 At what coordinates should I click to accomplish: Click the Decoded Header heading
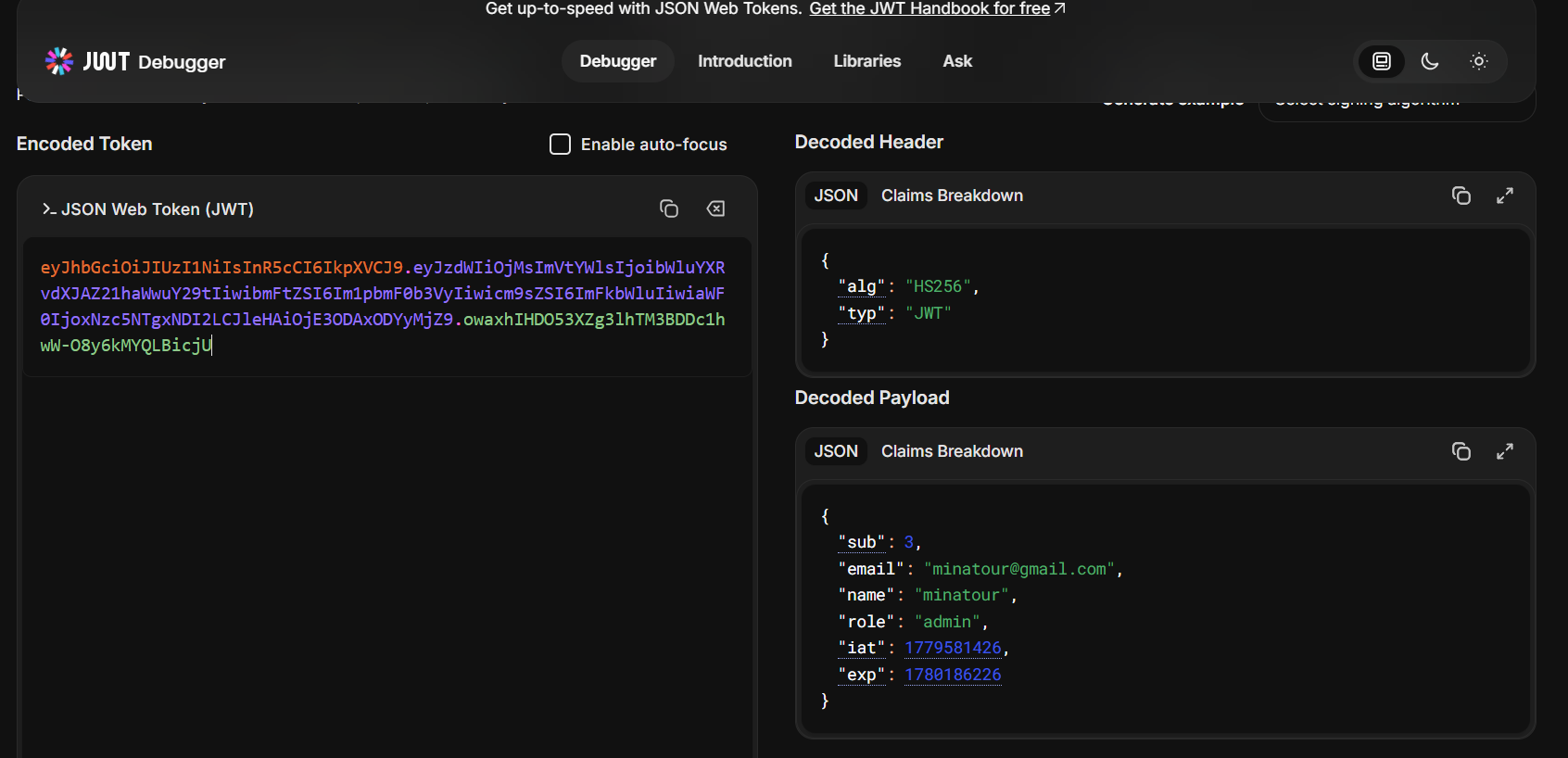point(869,142)
